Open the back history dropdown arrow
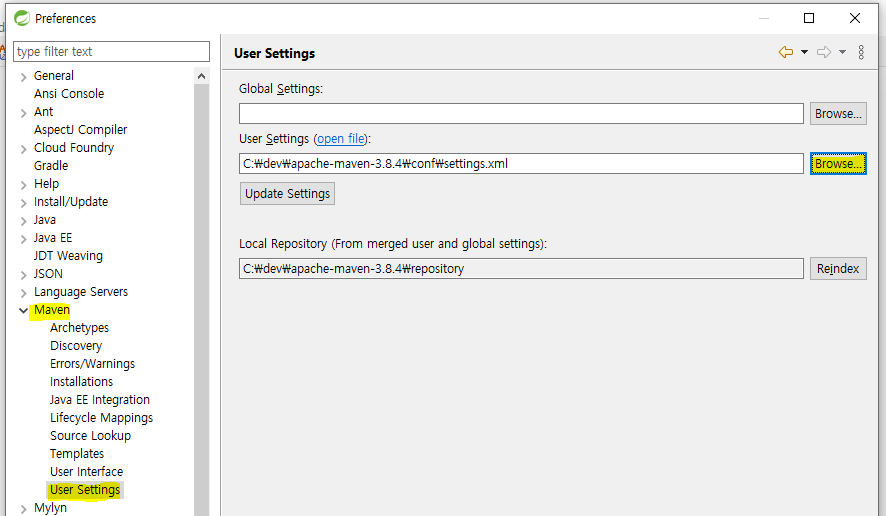Image resolution: width=886 pixels, height=516 pixels. tap(804, 53)
